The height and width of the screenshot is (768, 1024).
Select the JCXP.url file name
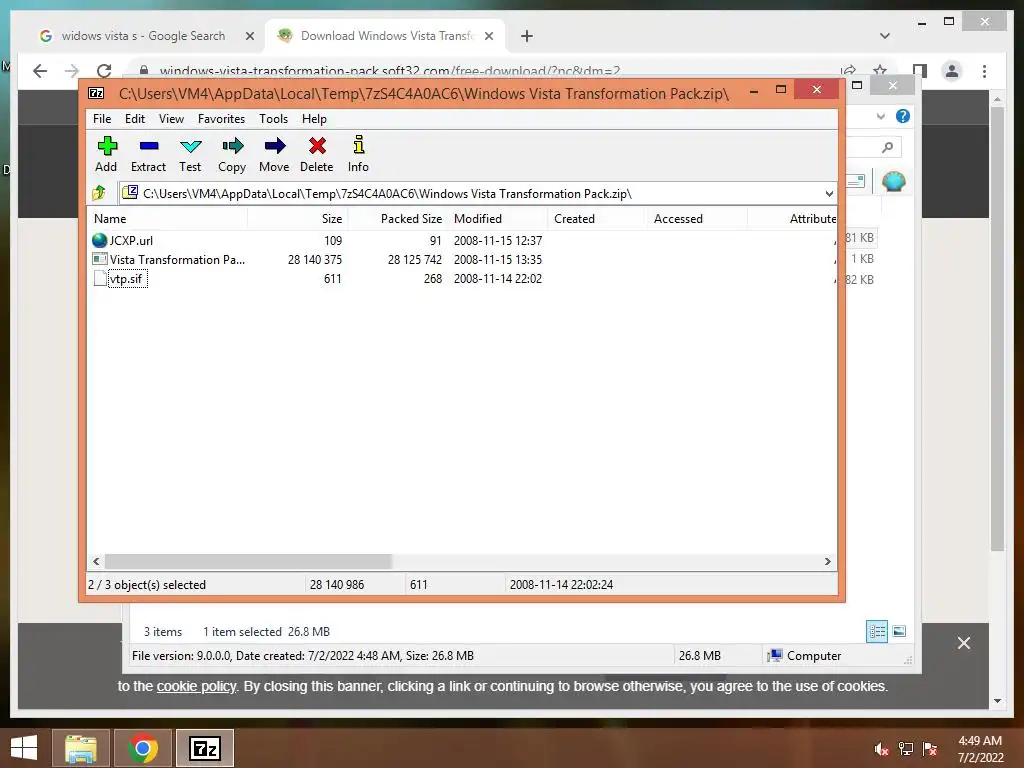[x=131, y=240]
